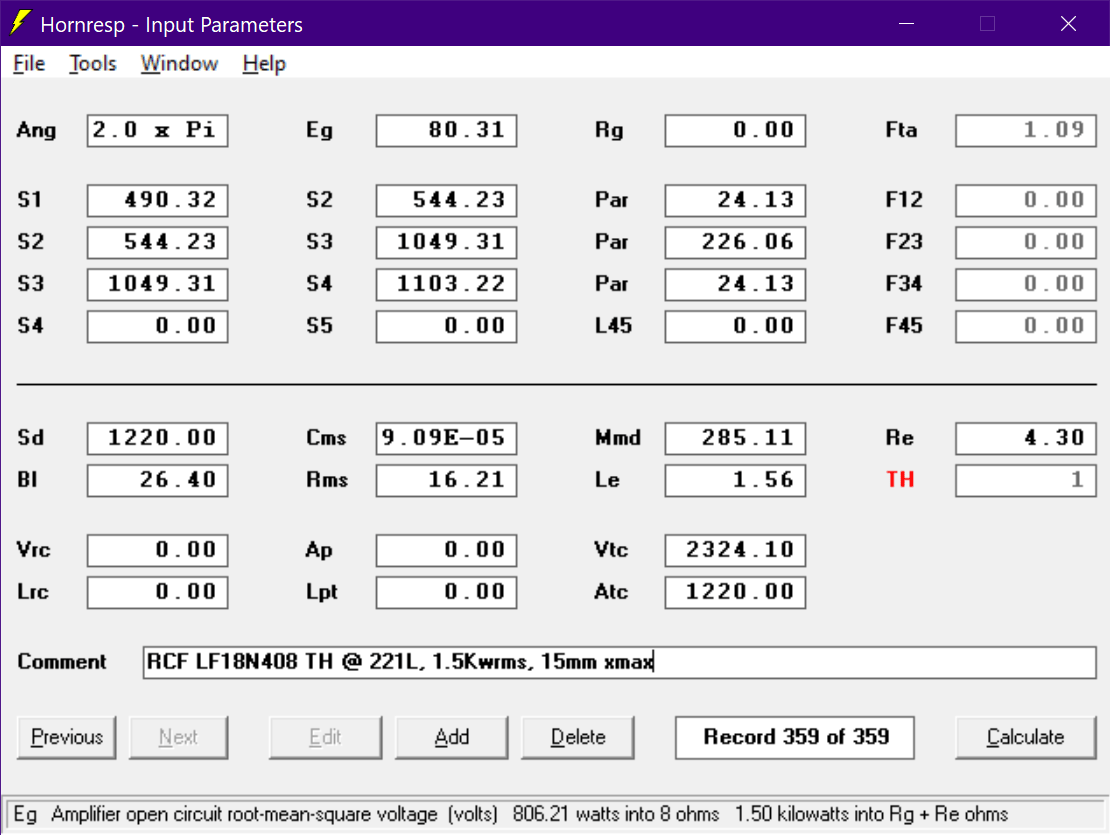Click the Lrc input field
This screenshot has width=1110, height=835.
pyautogui.click(x=158, y=592)
